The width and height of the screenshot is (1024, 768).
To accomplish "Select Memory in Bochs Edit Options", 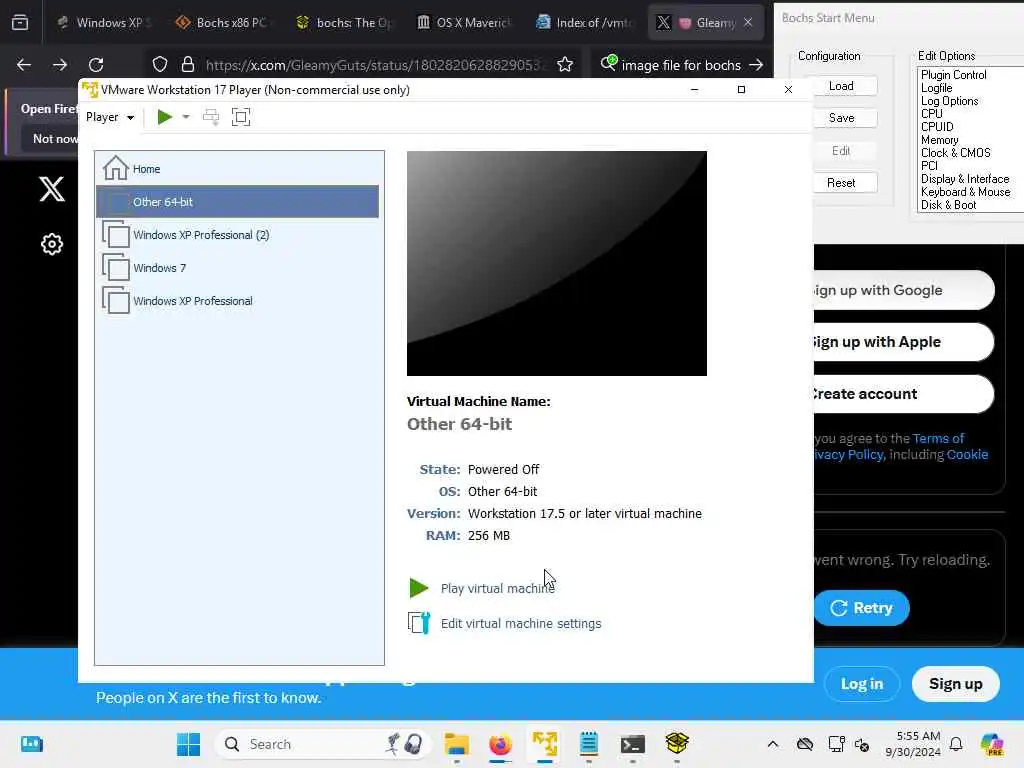I will (x=940, y=140).
